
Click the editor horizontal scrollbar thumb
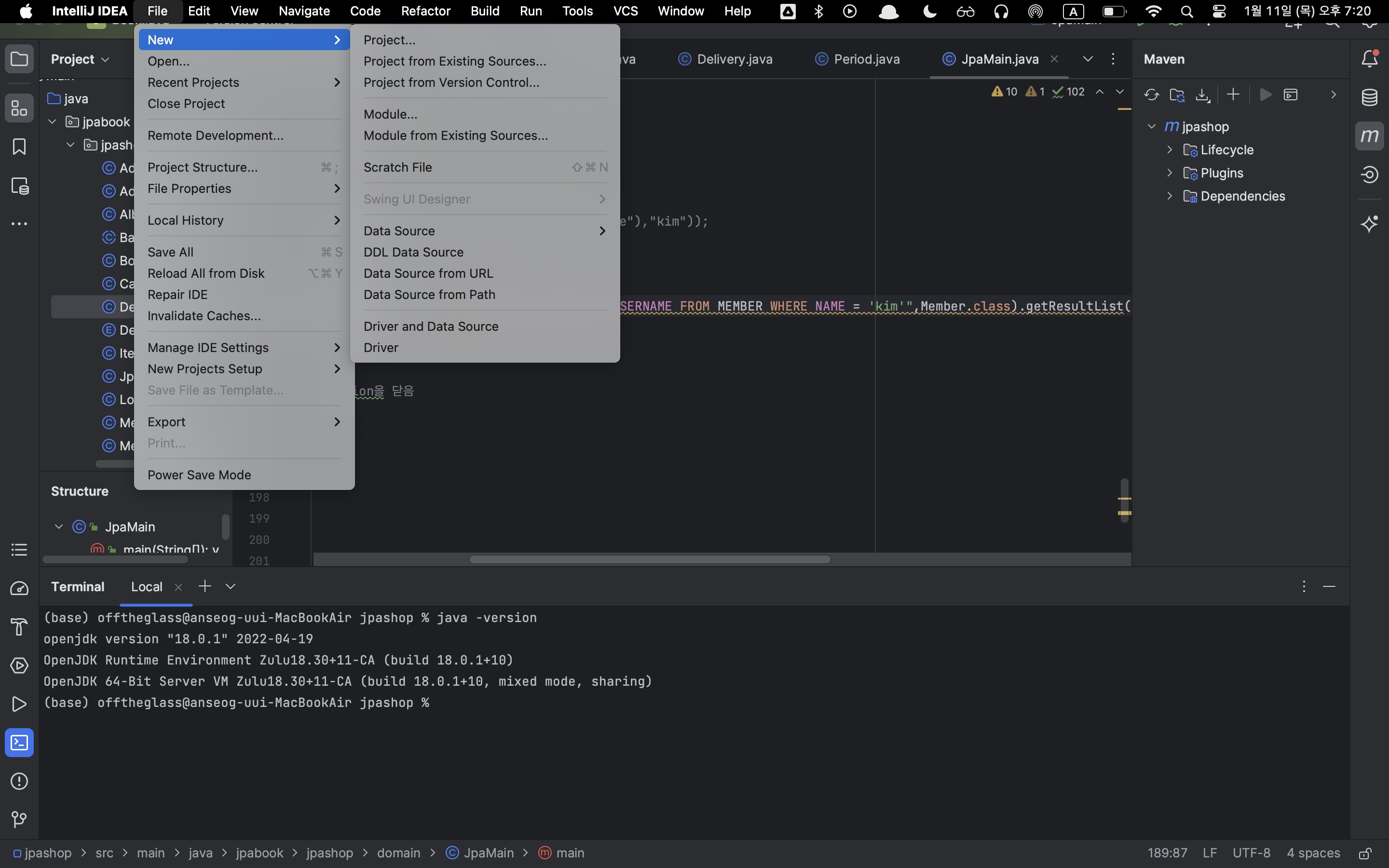coord(649,559)
